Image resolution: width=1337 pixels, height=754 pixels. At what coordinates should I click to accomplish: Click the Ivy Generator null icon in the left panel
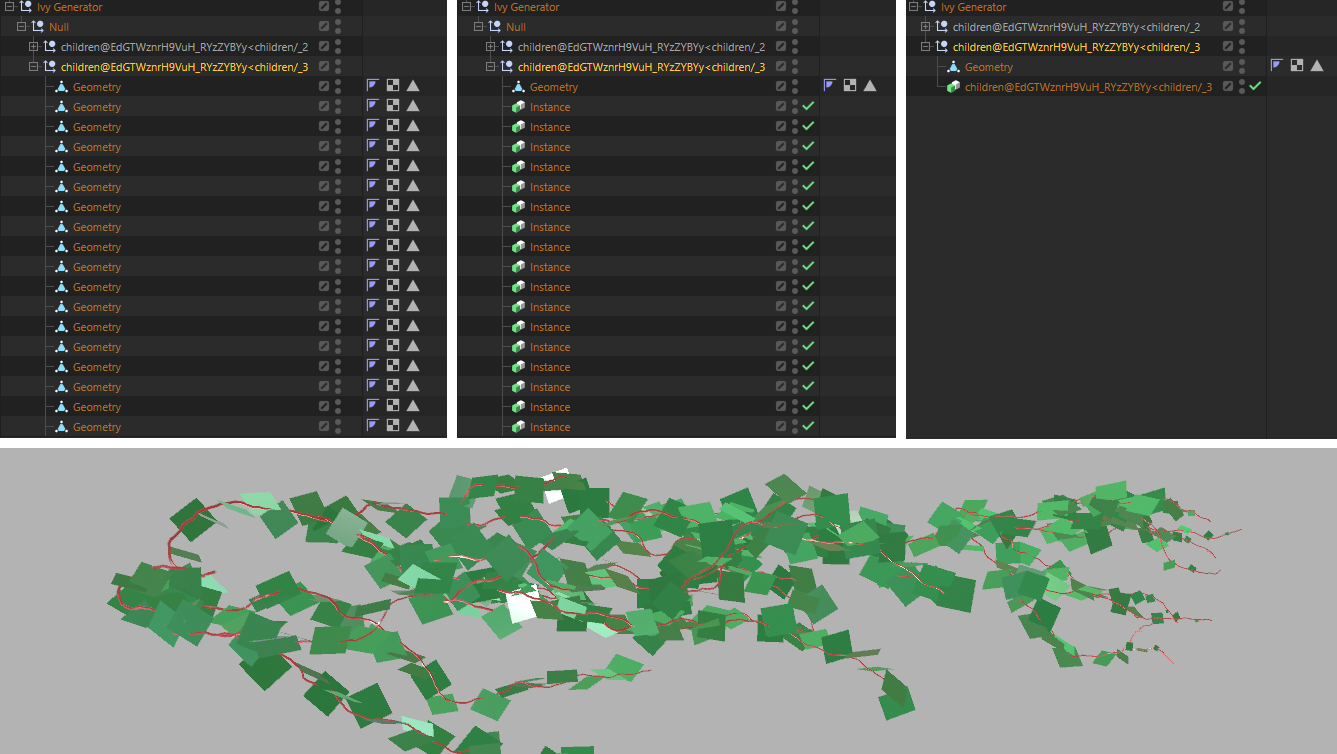pos(26,7)
